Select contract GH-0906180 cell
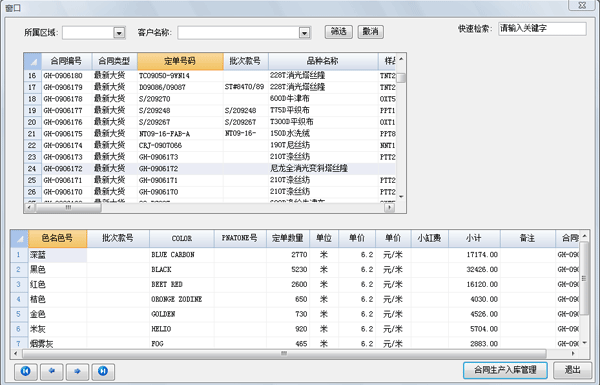600x385 pixels. click(66, 76)
